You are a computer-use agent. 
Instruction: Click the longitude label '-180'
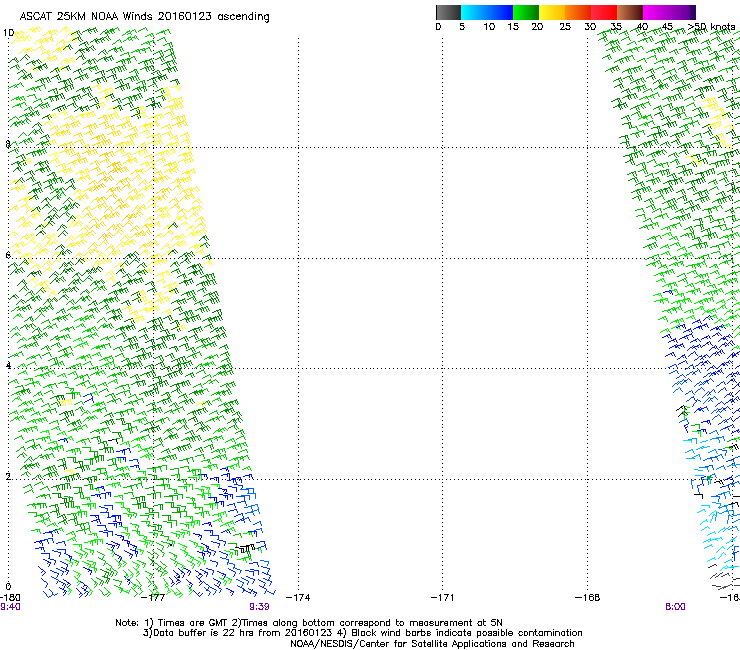tap(10, 598)
